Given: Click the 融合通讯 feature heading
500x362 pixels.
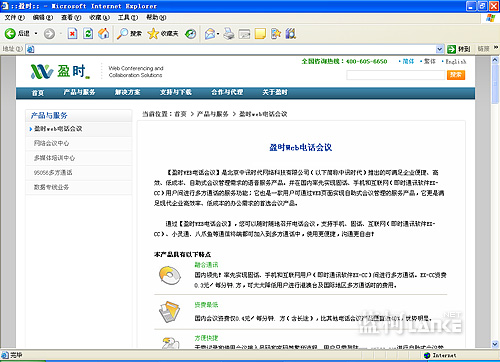Looking at the screenshot, I should [x=206, y=265].
